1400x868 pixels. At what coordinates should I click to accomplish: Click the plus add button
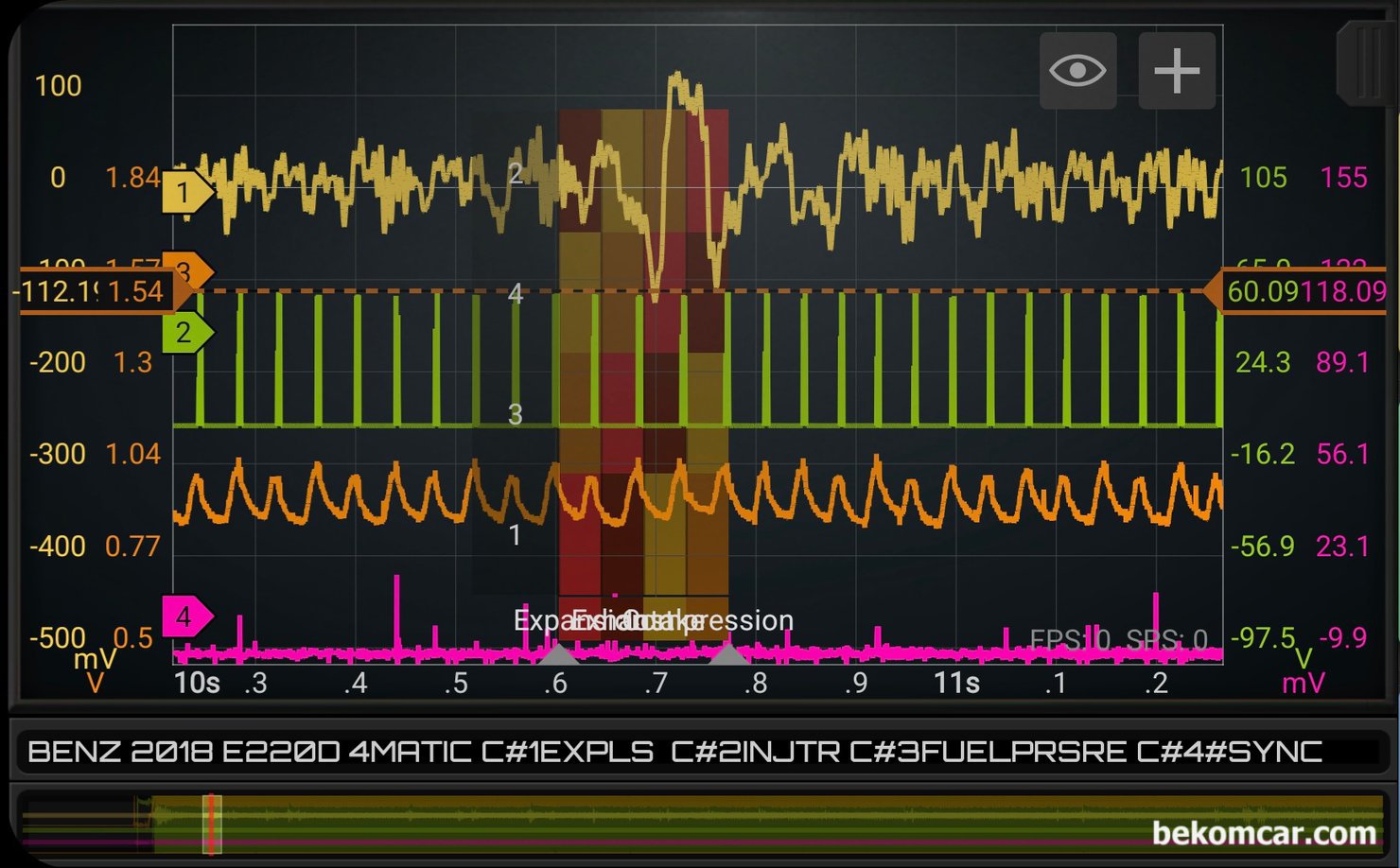click(x=1177, y=71)
